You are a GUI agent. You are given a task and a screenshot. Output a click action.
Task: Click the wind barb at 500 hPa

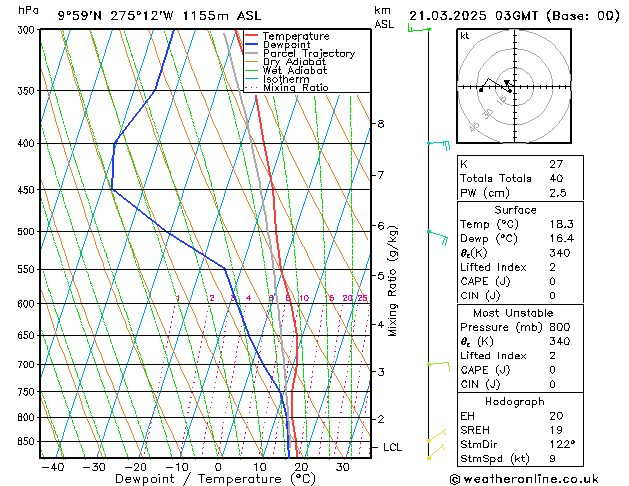438,237
